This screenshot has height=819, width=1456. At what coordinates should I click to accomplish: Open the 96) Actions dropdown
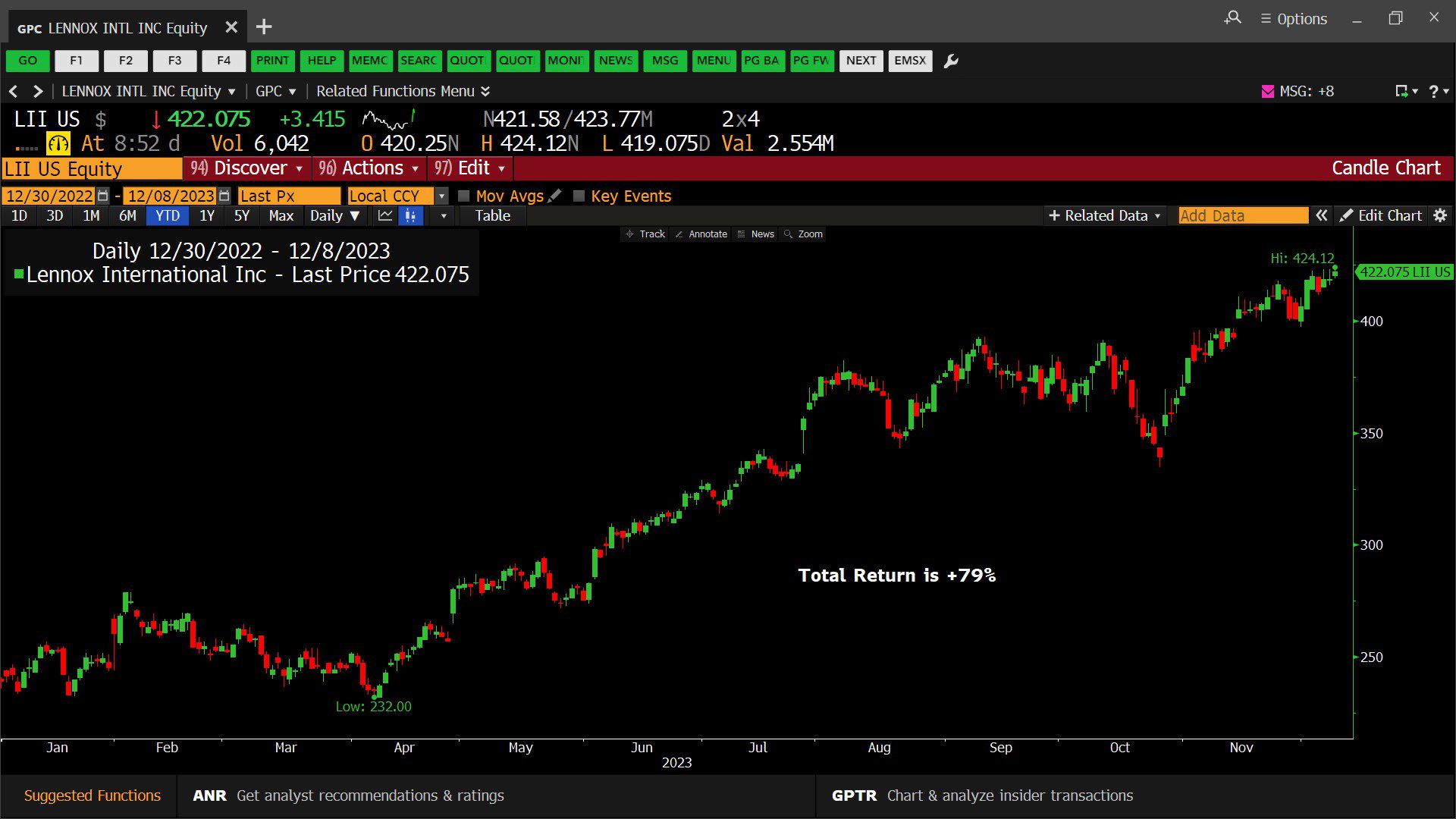pyautogui.click(x=369, y=168)
